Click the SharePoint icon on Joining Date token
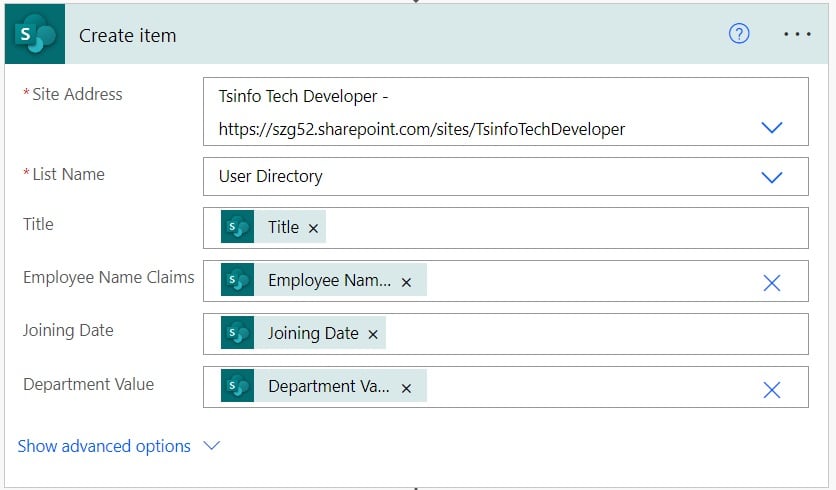The width and height of the screenshot is (836, 490). tap(237, 333)
